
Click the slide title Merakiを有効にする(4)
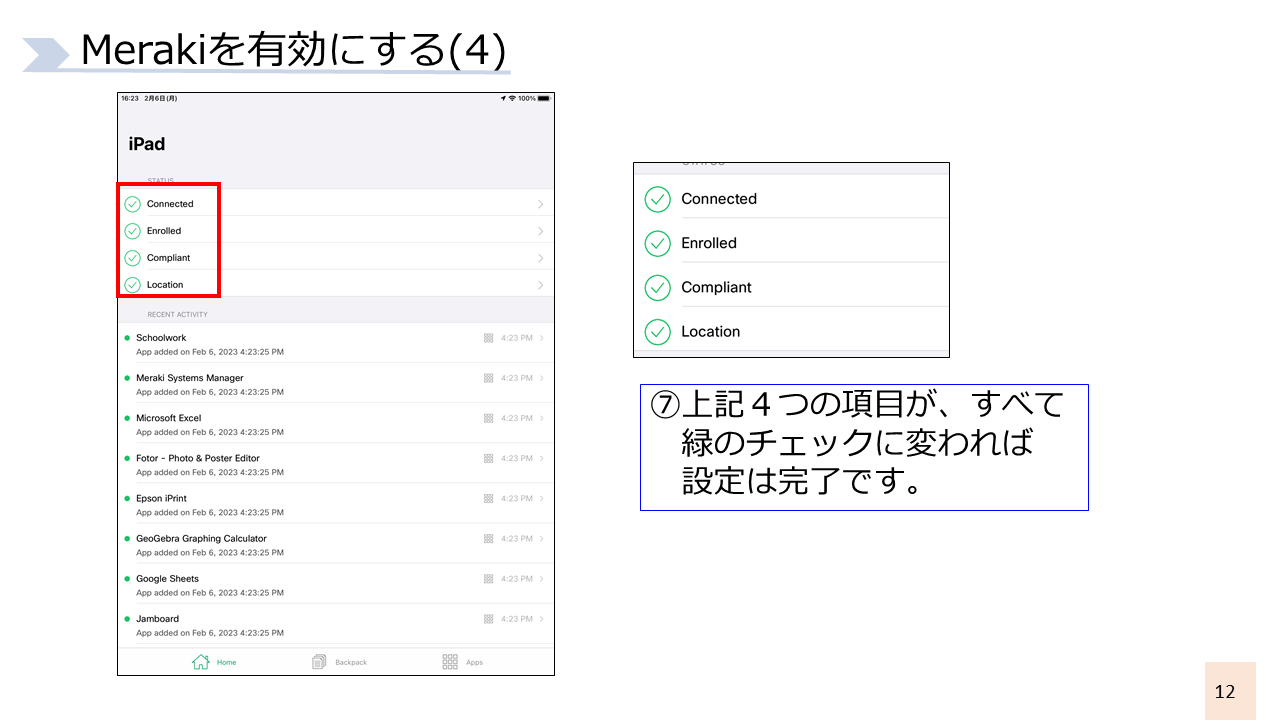(292, 51)
